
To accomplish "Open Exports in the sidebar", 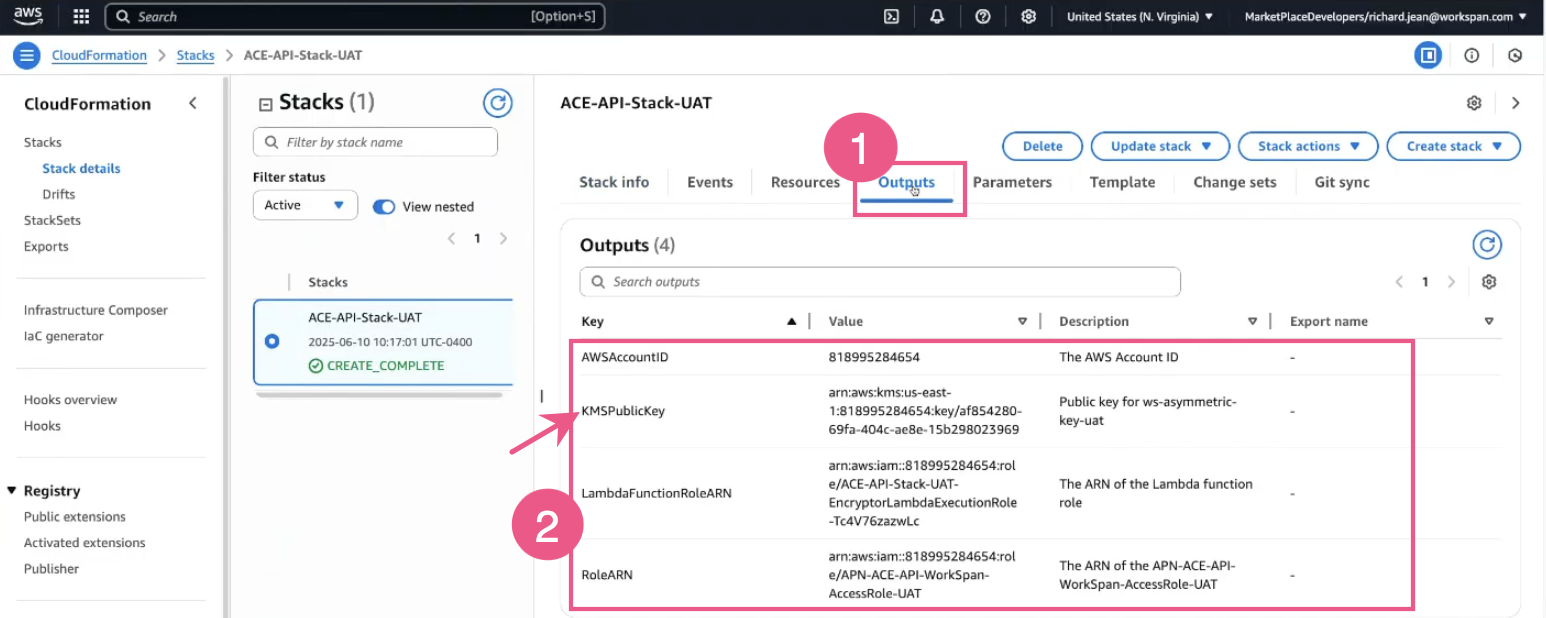I will coord(46,246).
